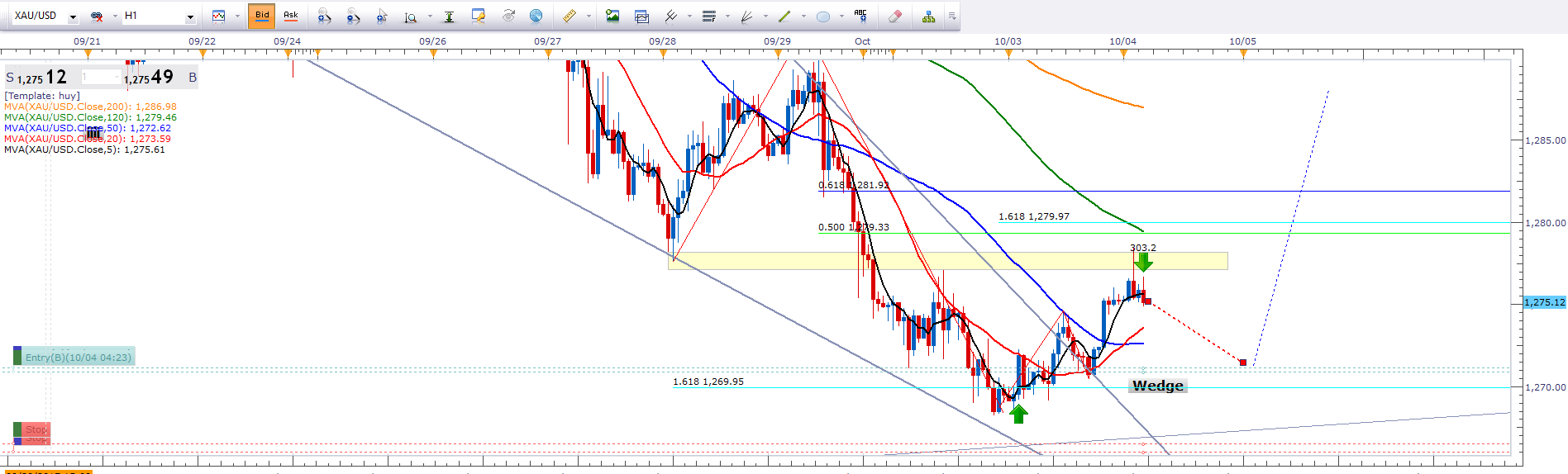Viewport: 1568px width, 474px height.
Task: Toggle the vertical autoscale green arrows icon
Action: click(449, 16)
